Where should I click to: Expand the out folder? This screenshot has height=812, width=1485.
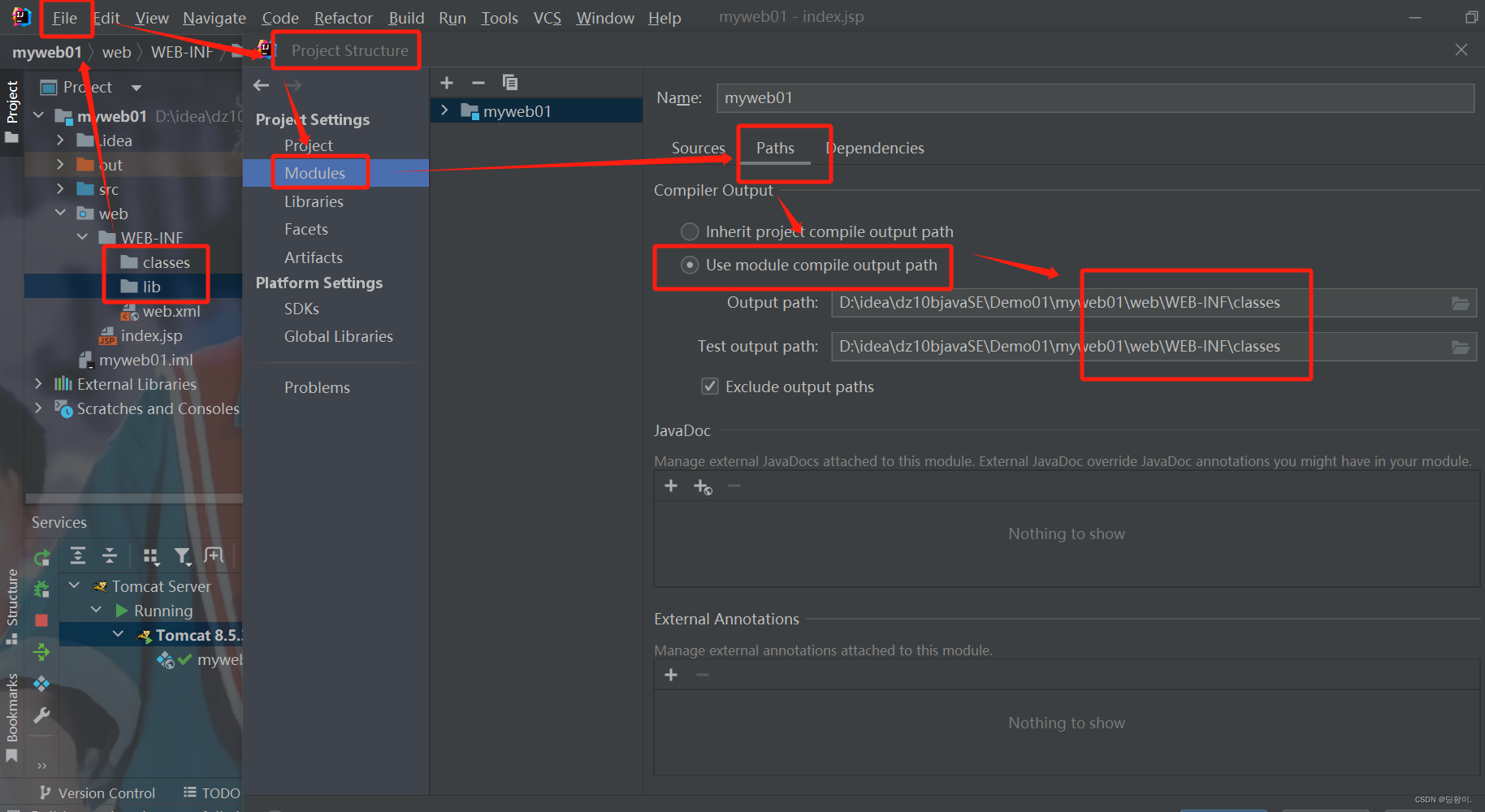pyautogui.click(x=60, y=164)
